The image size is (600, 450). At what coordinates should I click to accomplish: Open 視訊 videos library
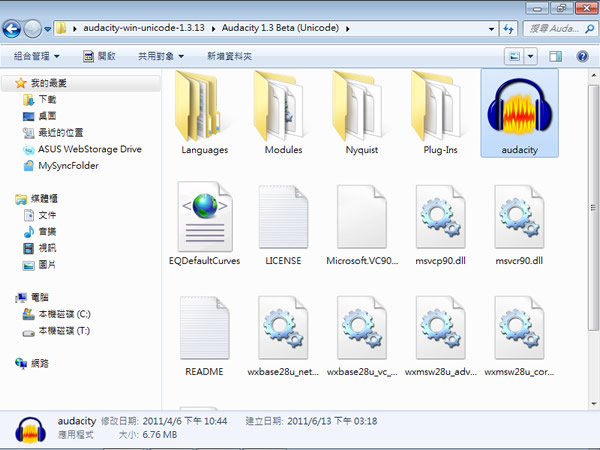point(40,248)
